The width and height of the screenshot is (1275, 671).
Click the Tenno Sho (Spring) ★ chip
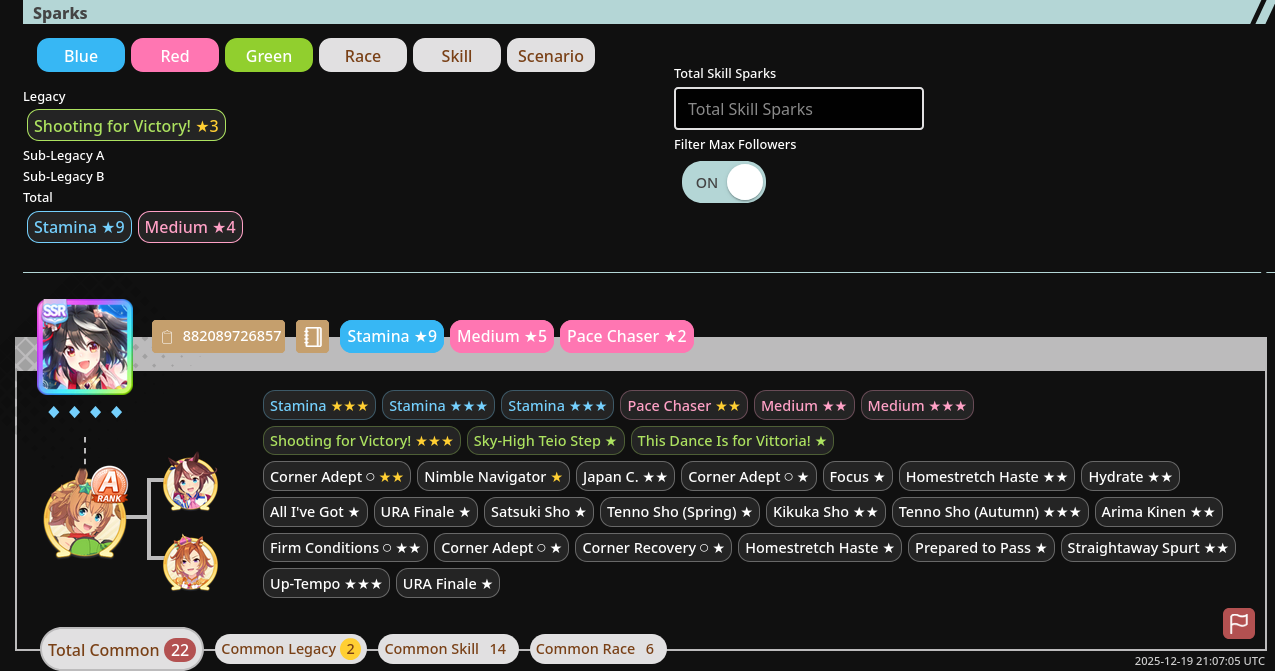680,512
